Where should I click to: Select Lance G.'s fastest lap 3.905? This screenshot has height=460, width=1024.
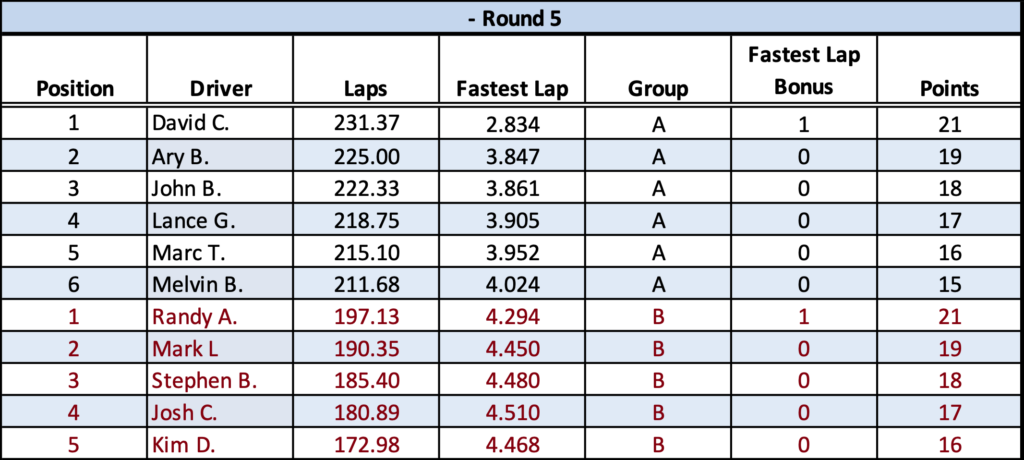511,220
